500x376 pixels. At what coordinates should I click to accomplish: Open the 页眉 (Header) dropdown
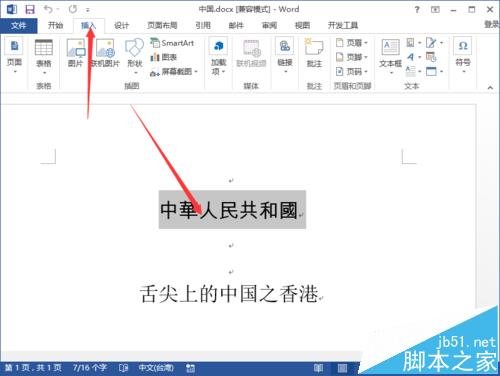click(352, 43)
